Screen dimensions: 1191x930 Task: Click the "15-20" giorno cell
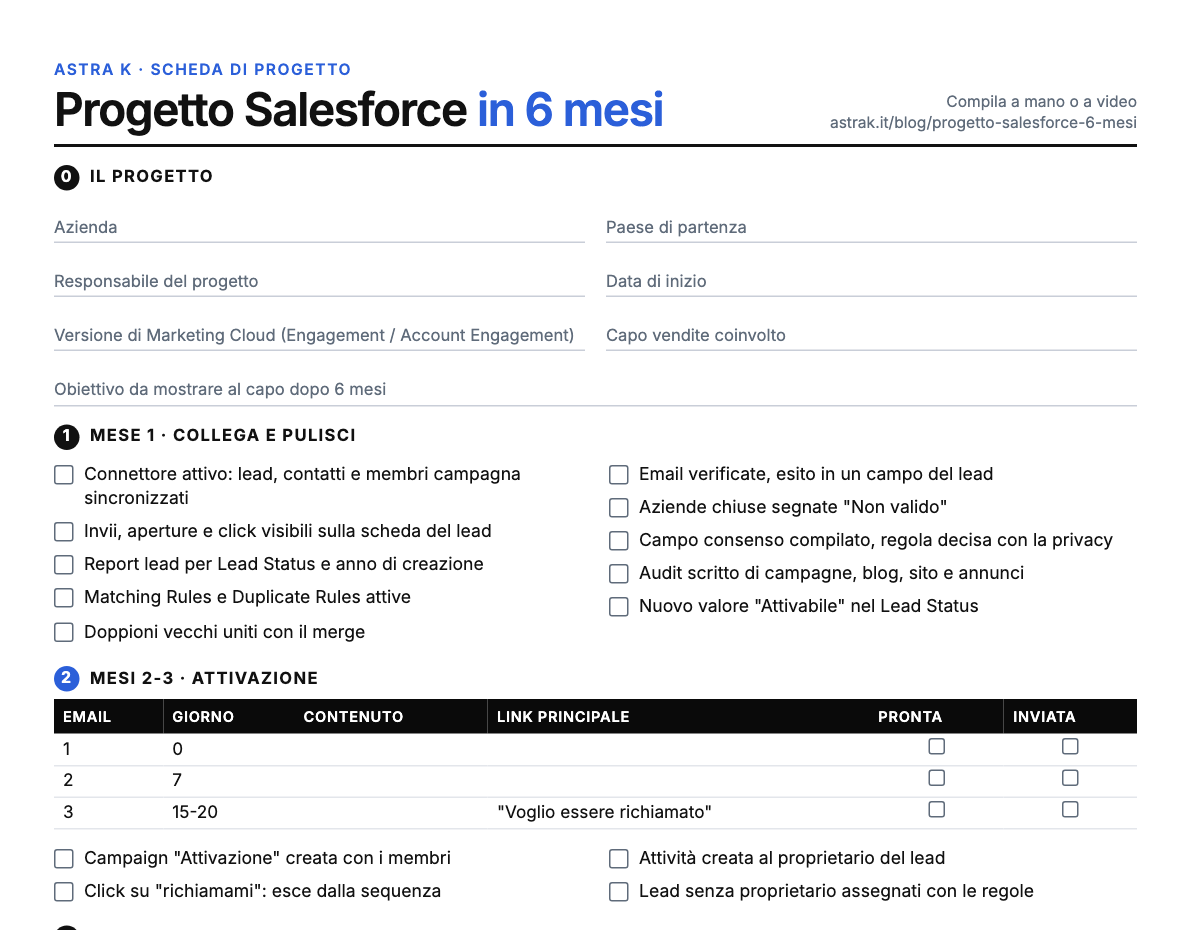pyautogui.click(x=194, y=812)
